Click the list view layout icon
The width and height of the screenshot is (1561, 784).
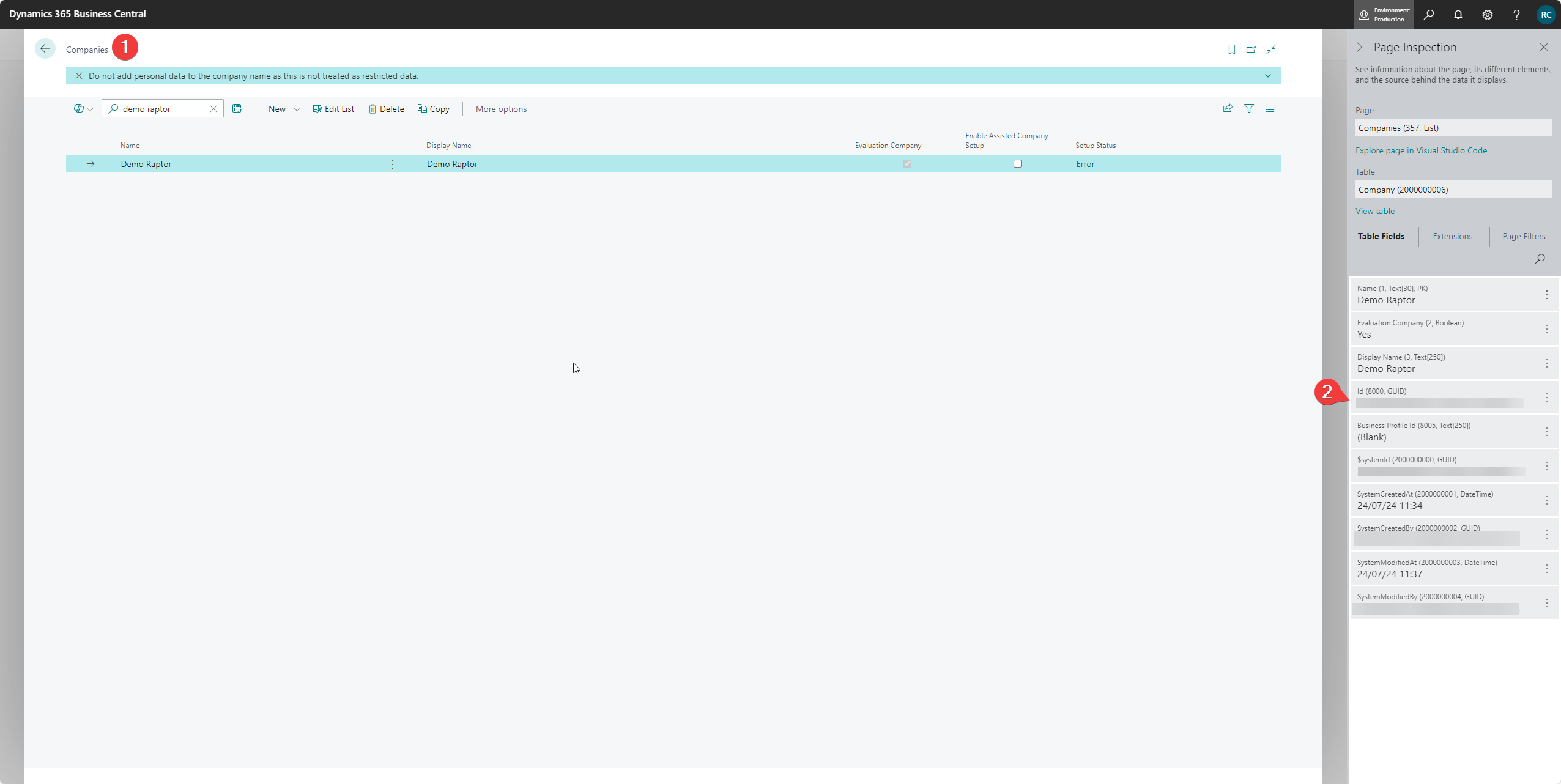[x=1270, y=109]
